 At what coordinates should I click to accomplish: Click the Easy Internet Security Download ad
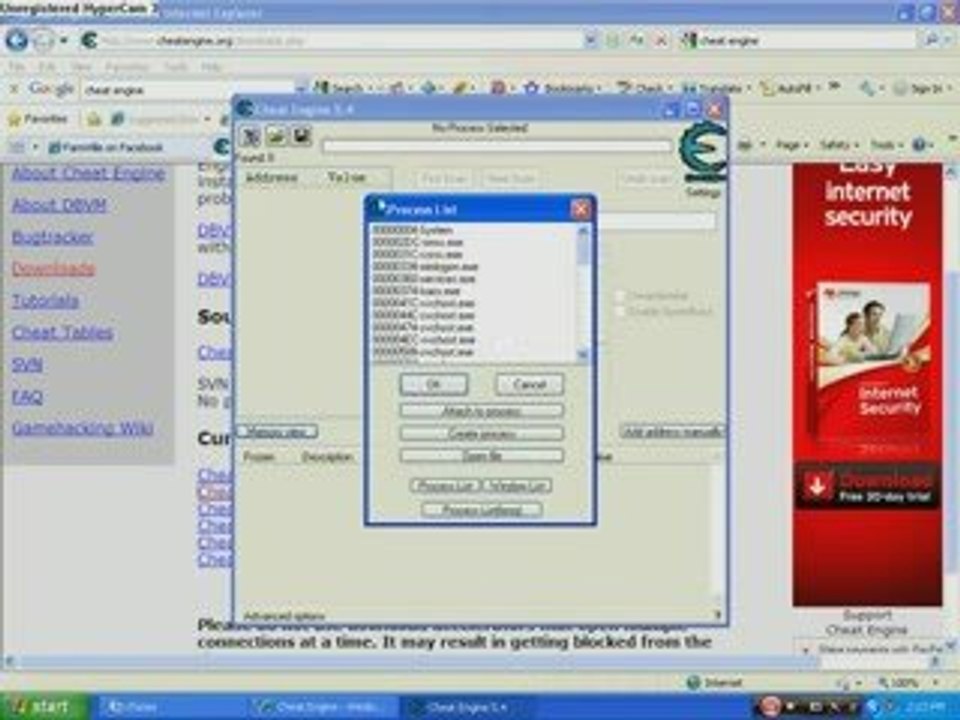pyautogui.click(x=867, y=486)
